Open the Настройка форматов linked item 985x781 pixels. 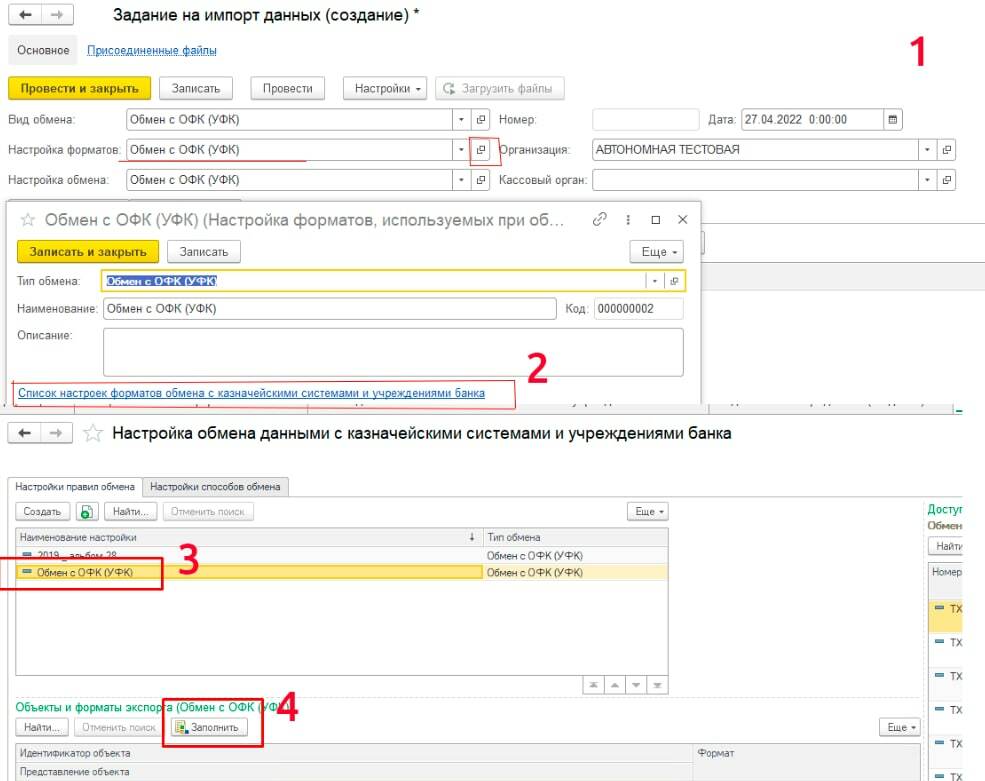[481, 150]
